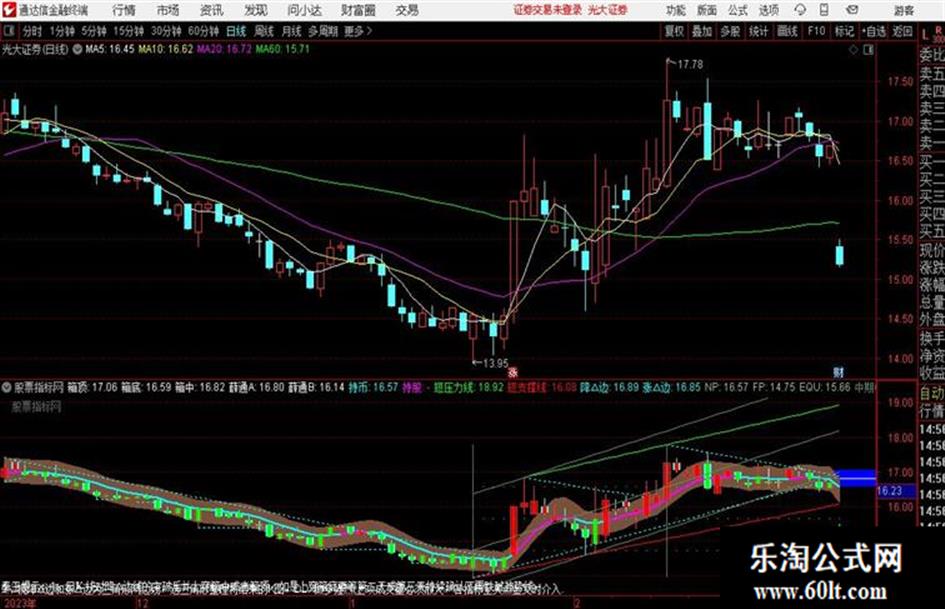This screenshot has height=609, width=945.
Task: Click the L tab in right panel
Action: (x=925, y=34)
